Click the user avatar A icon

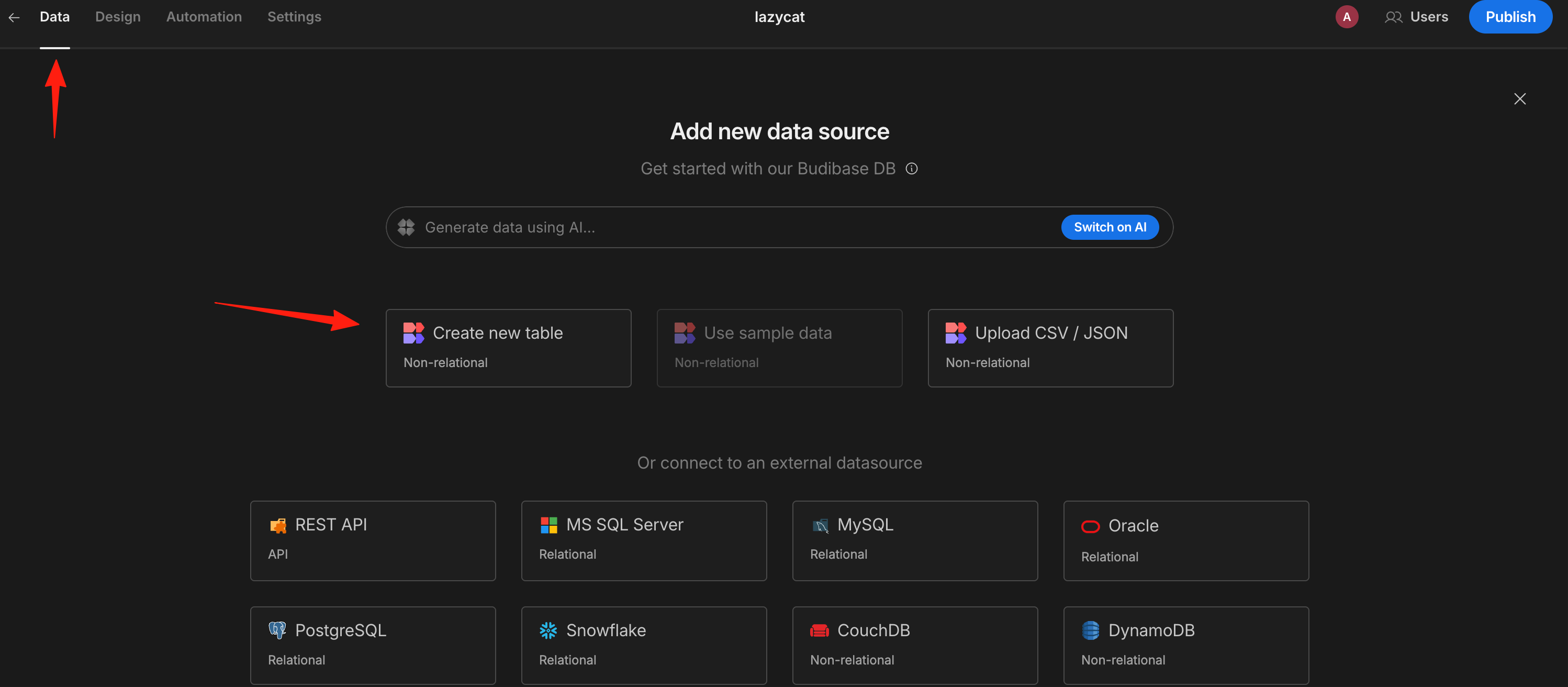point(1347,17)
